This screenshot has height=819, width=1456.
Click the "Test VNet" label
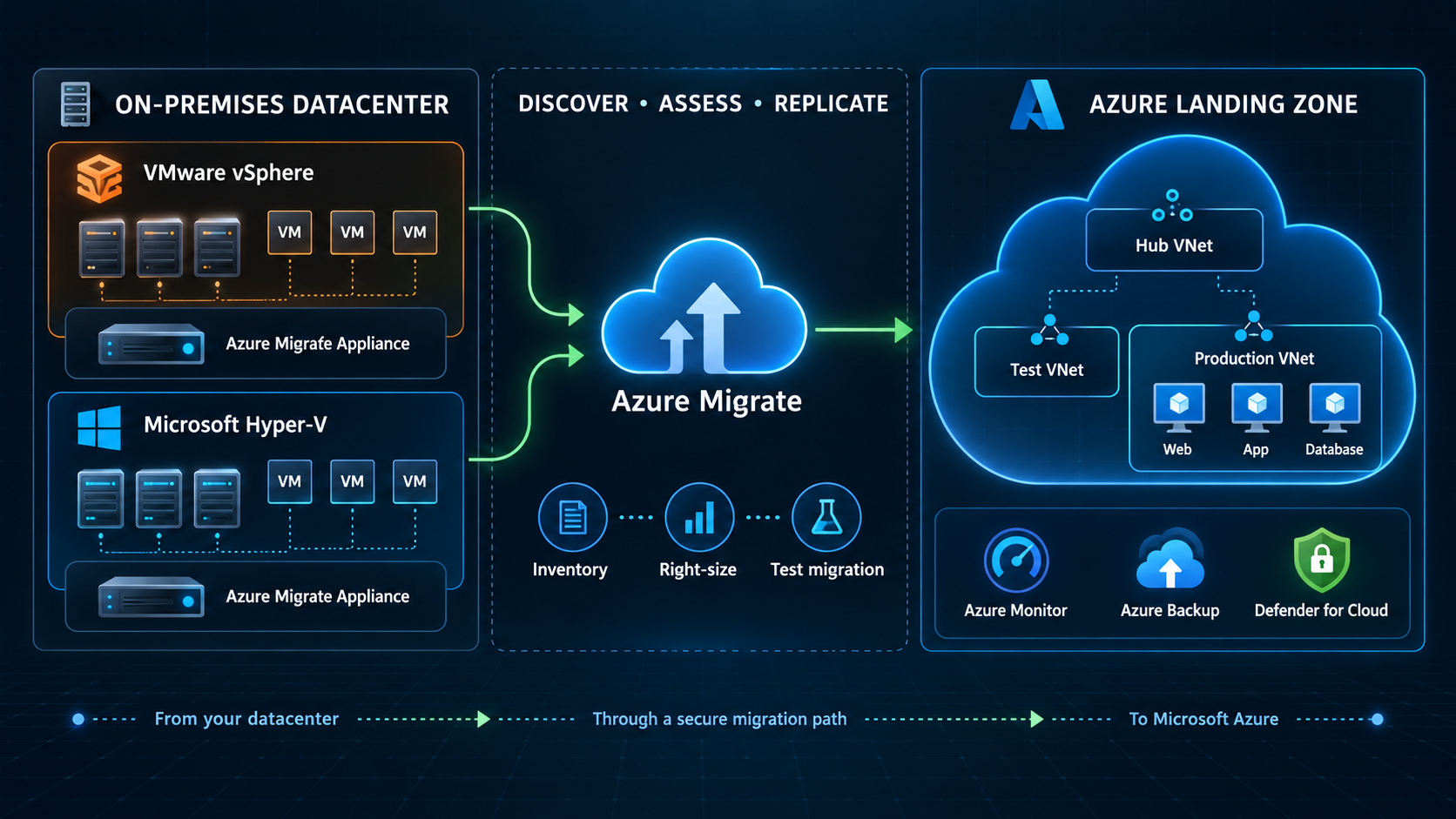(x=1047, y=370)
